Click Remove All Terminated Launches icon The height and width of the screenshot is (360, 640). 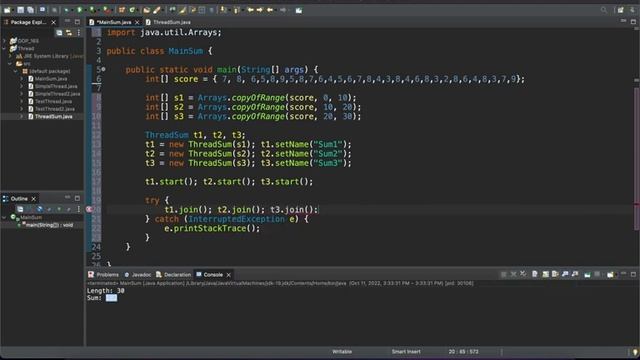click(523, 274)
